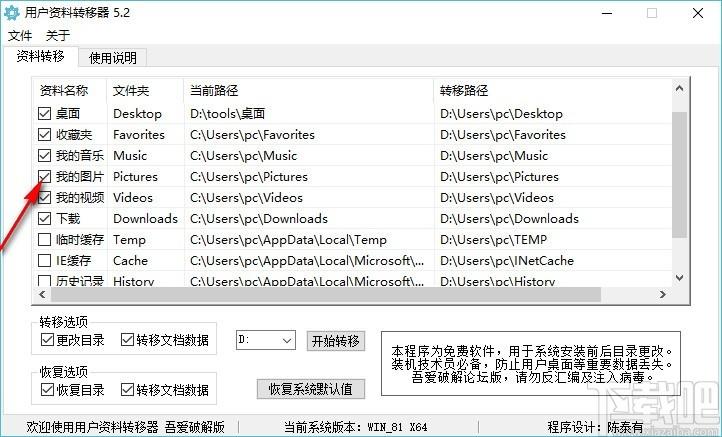
Task: Click the Temp folder name cell
Action: (129, 240)
